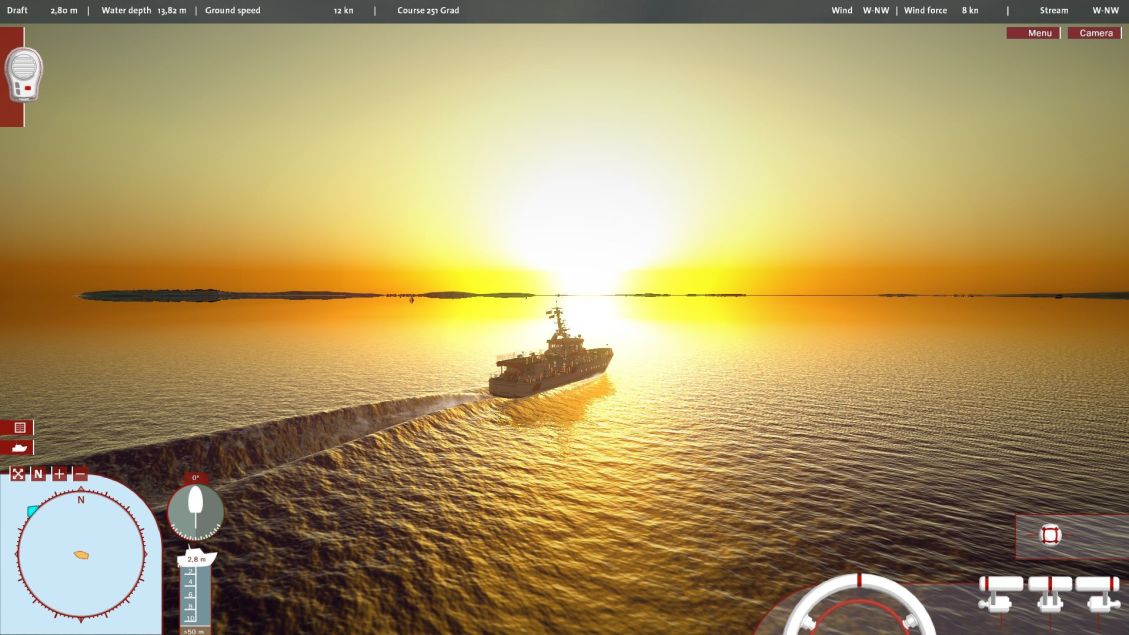
Task: Click the rudder angle indicator dial
Action: click(195, 513)
